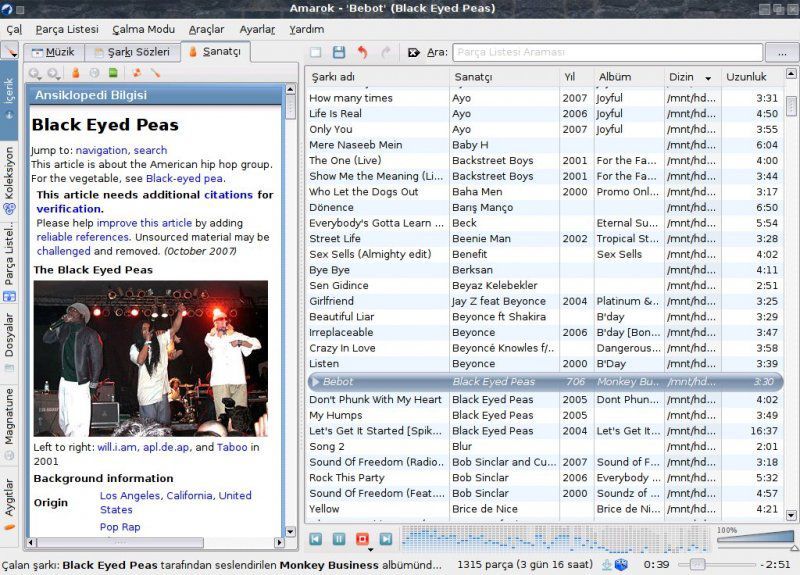Click the green album page icon in the Wikipedia toolbar
Image resolution: width=800 pixels, height=575 pixels.
pyautogui.click(x=113, y=73)
